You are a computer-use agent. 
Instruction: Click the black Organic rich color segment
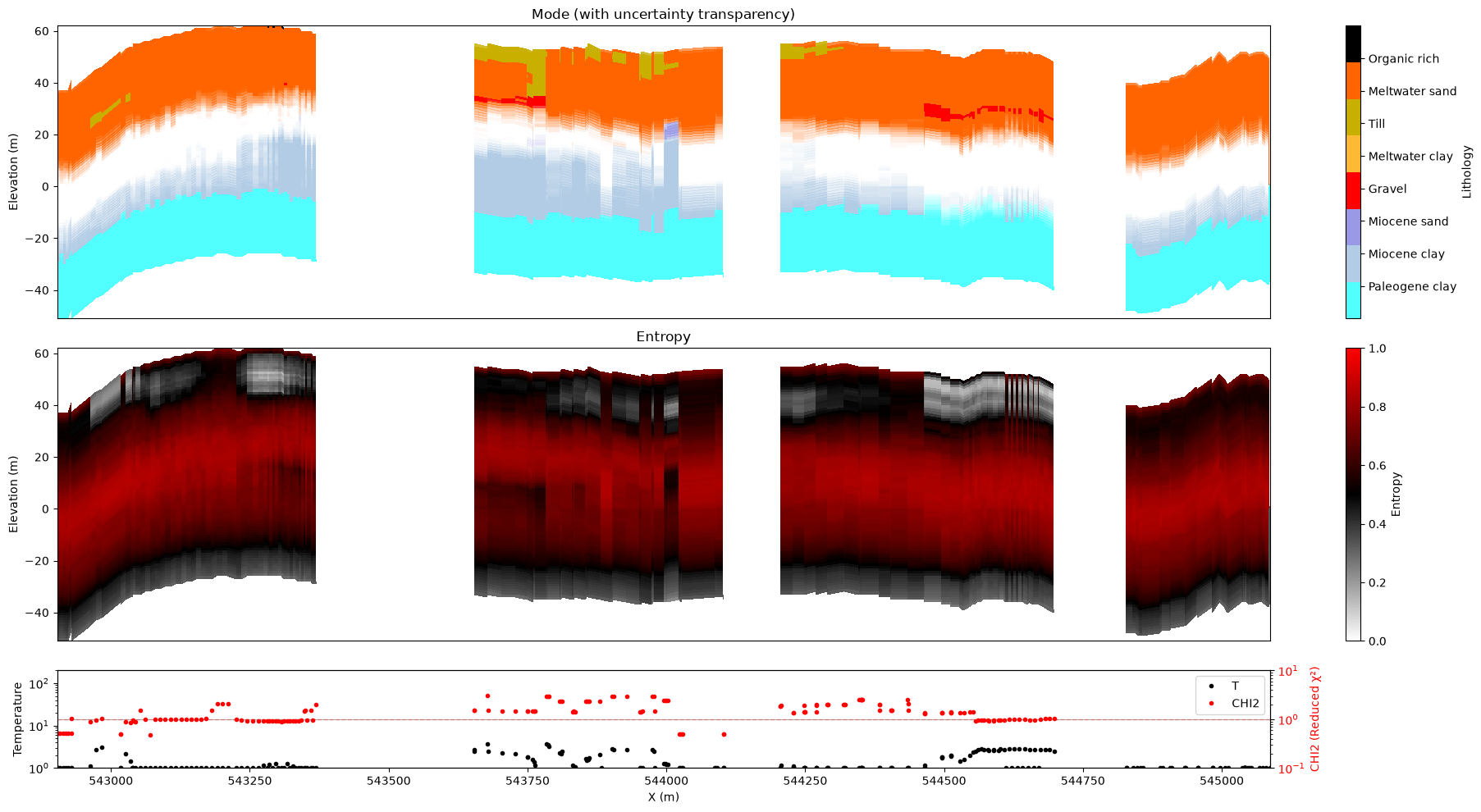pos(1353,43)
